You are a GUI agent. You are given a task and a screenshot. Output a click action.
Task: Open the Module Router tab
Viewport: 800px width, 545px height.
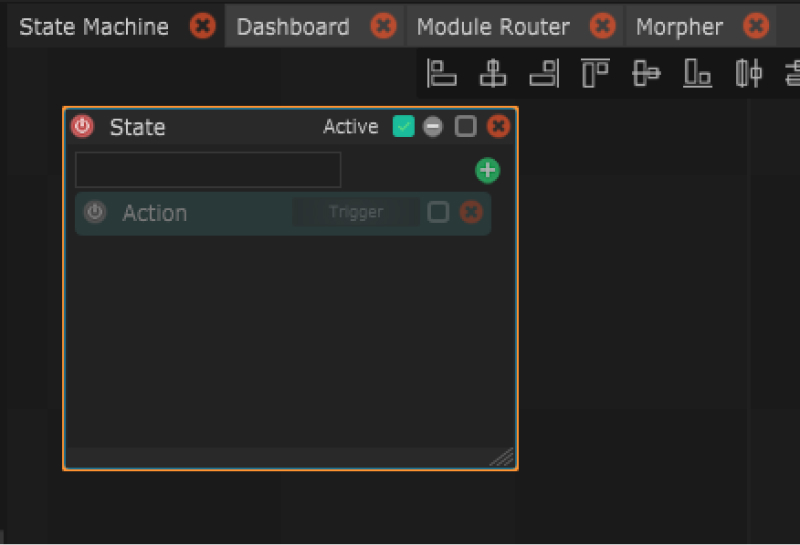pos(493,27)
